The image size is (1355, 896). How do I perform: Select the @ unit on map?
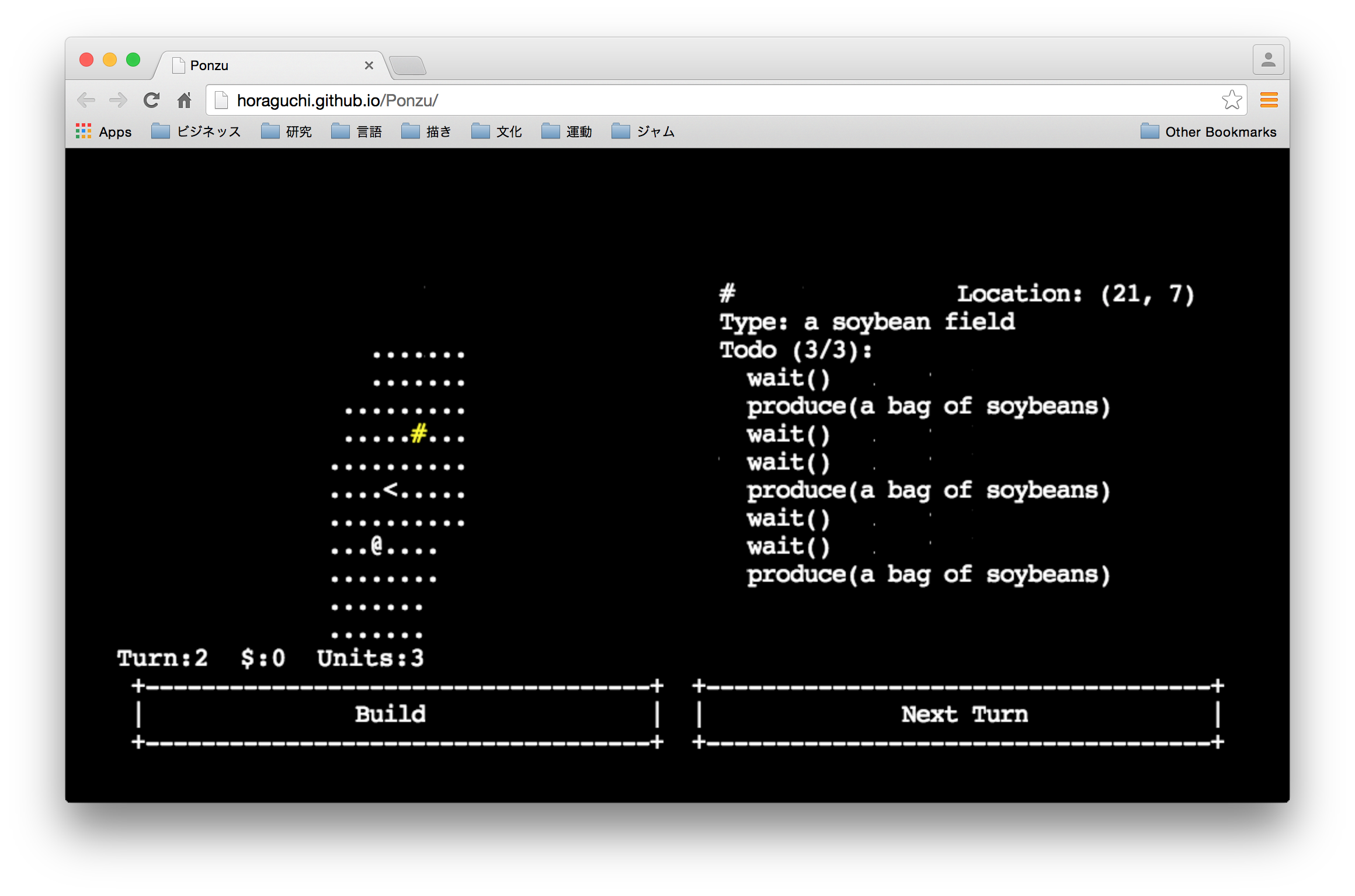(x=377, y=546)
